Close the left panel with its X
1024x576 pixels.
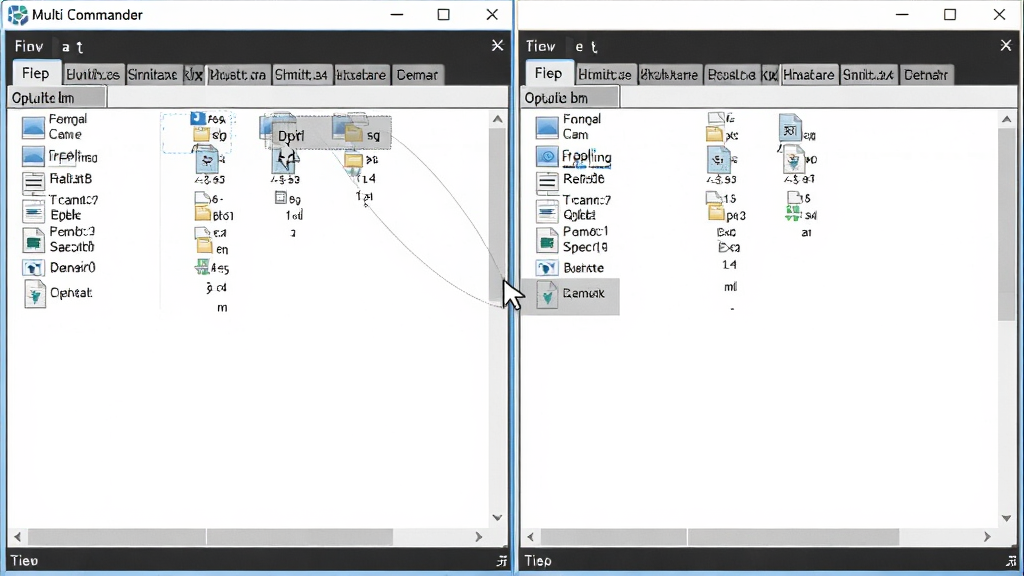(x=498, y=45)
